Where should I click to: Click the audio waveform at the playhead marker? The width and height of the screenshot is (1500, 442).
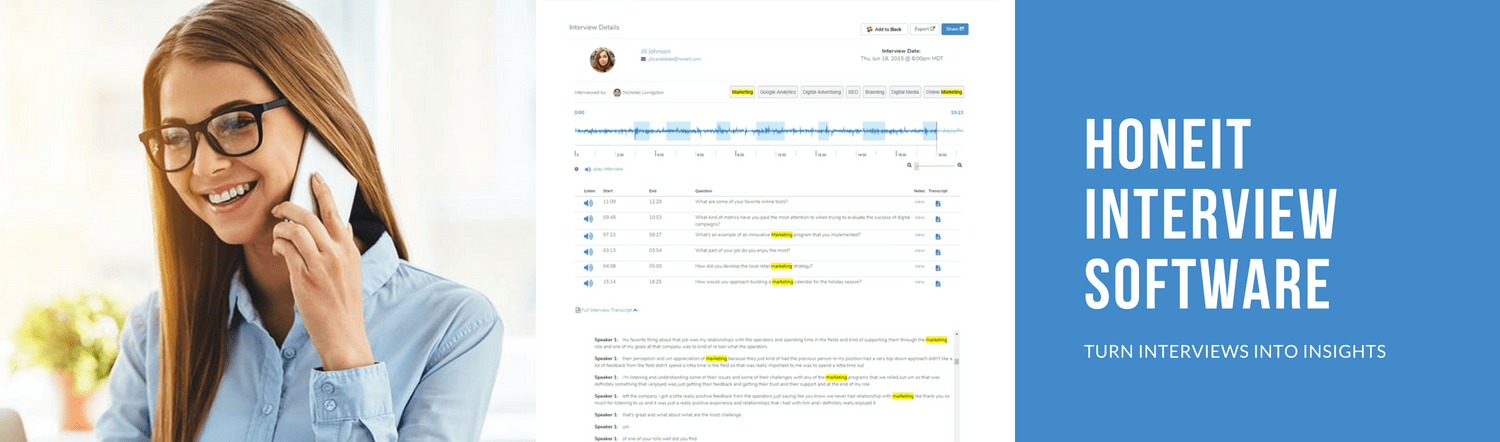click(936, 131)
